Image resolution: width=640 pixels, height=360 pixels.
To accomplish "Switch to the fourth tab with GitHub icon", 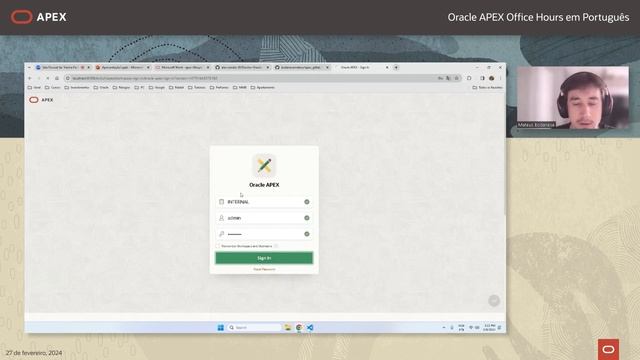I will tap(242, 67).
